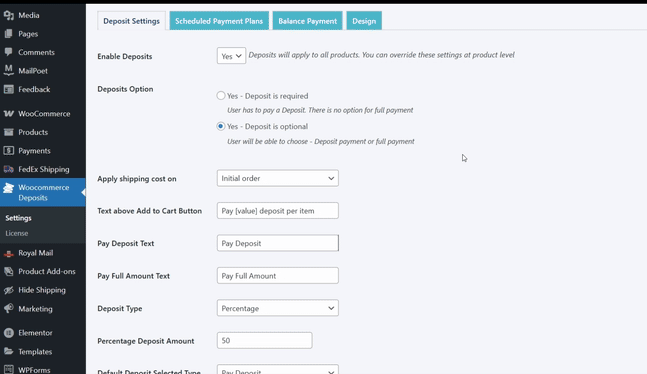Click the Products archive icon
This screenshot has height=374, width=647.
click(9, 132)
